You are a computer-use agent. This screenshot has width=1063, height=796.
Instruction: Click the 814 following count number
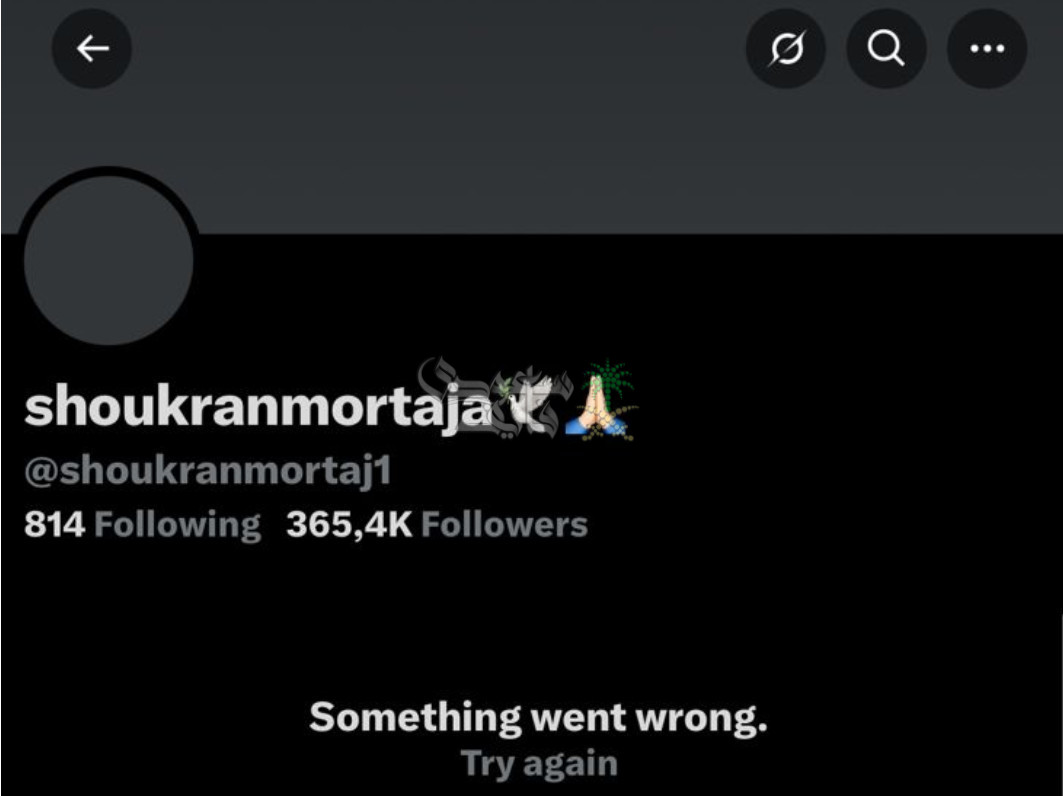coord(55,525)
